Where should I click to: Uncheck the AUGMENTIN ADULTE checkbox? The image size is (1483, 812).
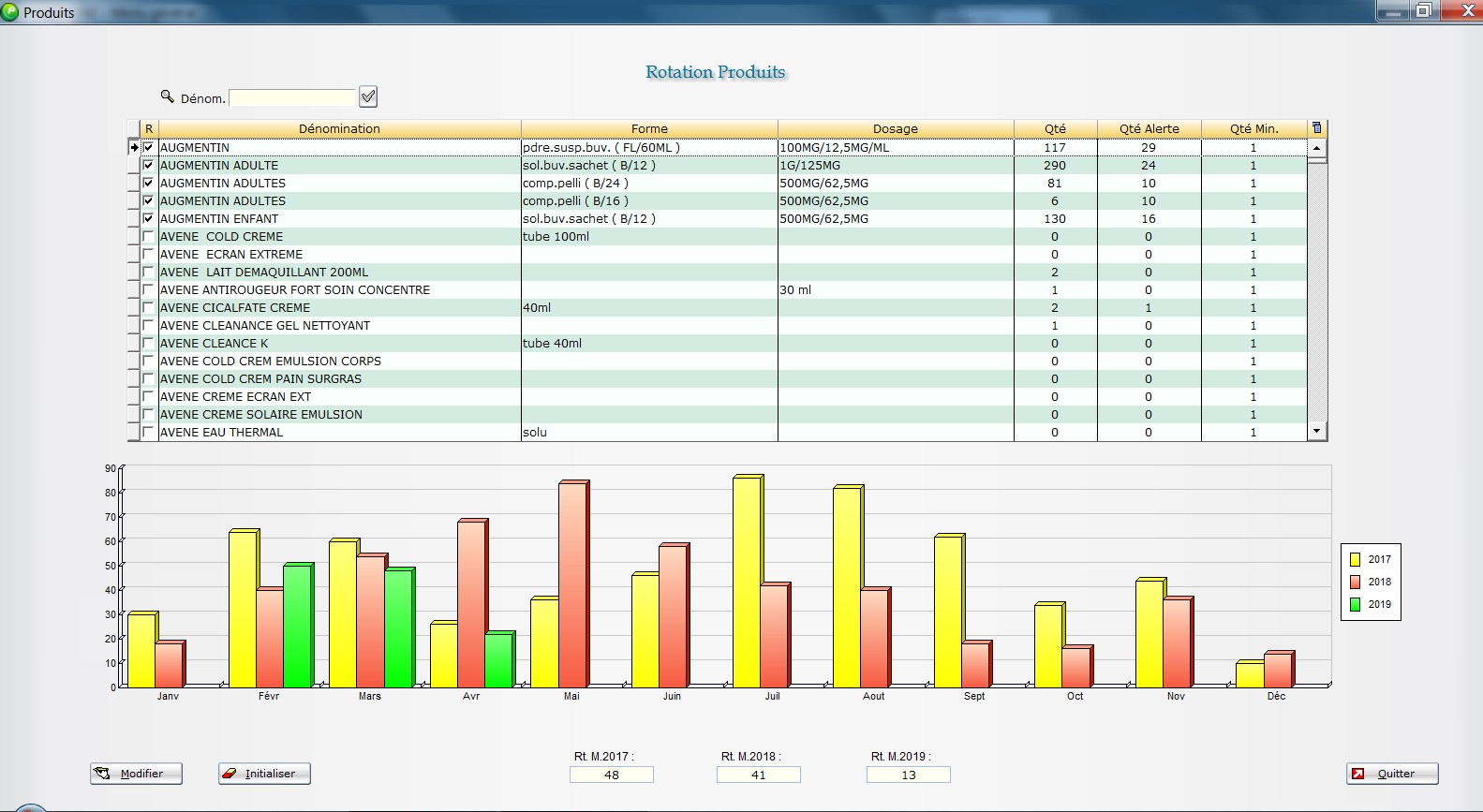pyautogui.click(x=148, y=165)
